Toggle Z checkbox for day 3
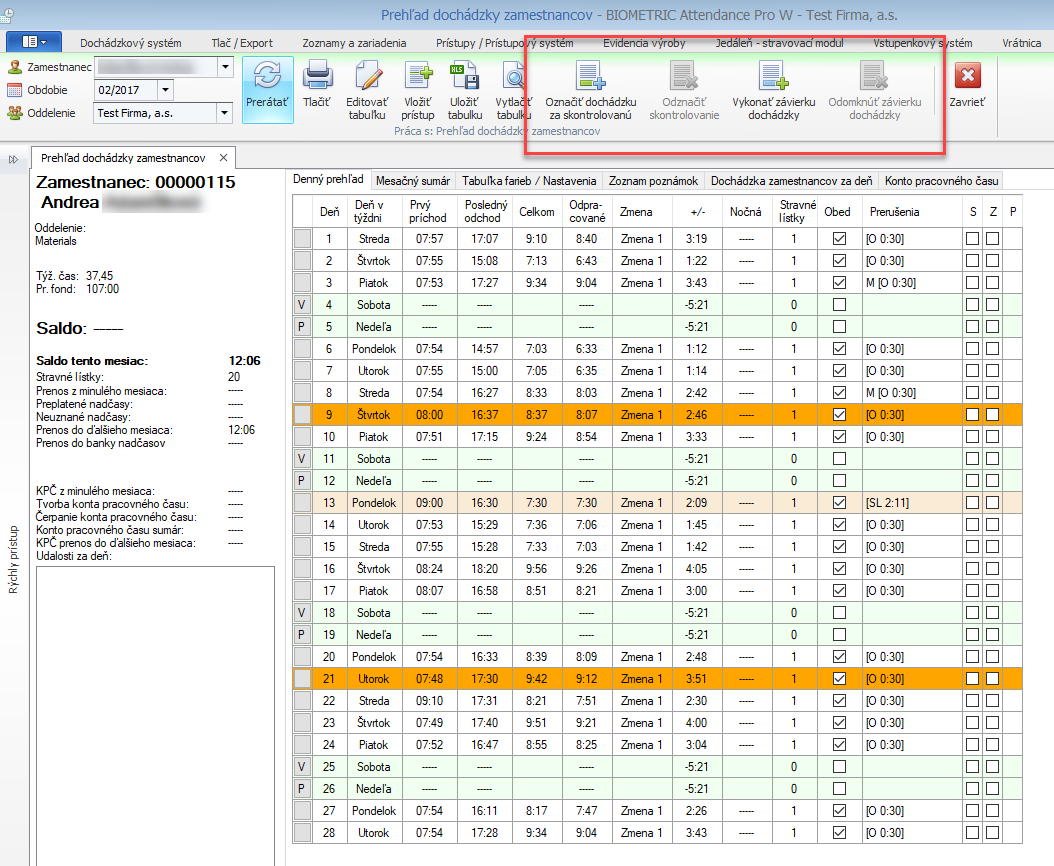This screenshot has height=866, width=1054. (x=992, y=283)
